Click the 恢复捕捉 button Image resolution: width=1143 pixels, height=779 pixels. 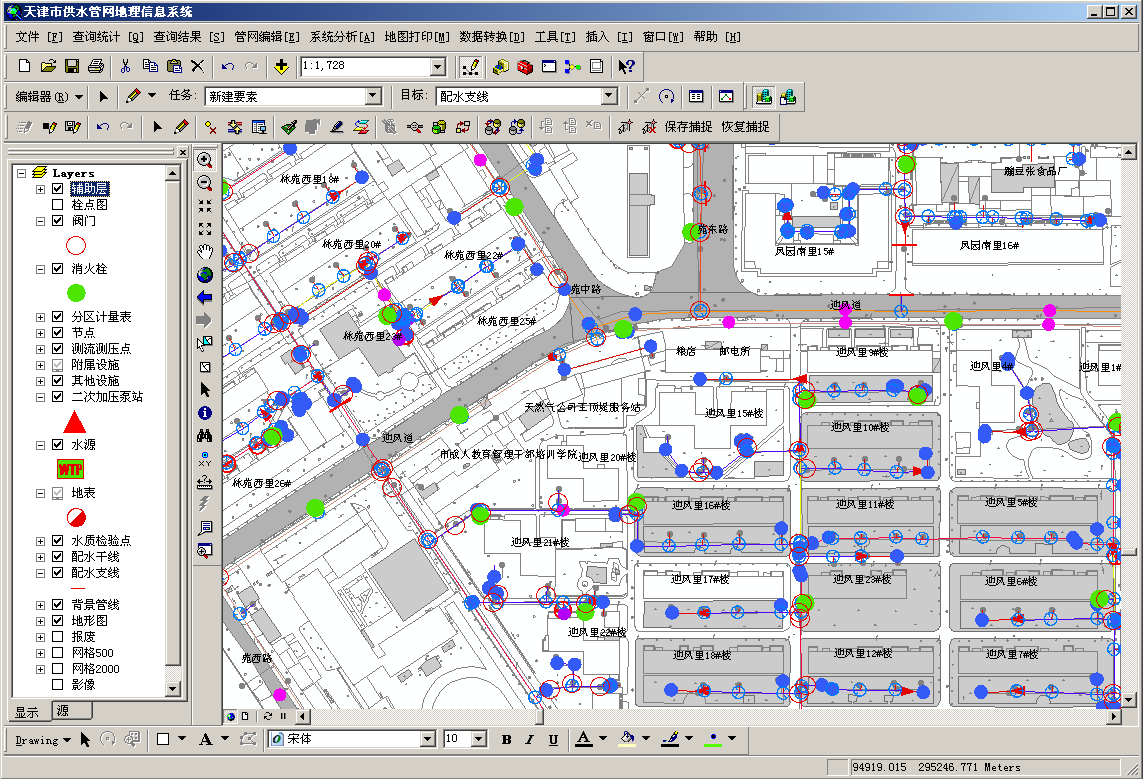click(745, 127)
